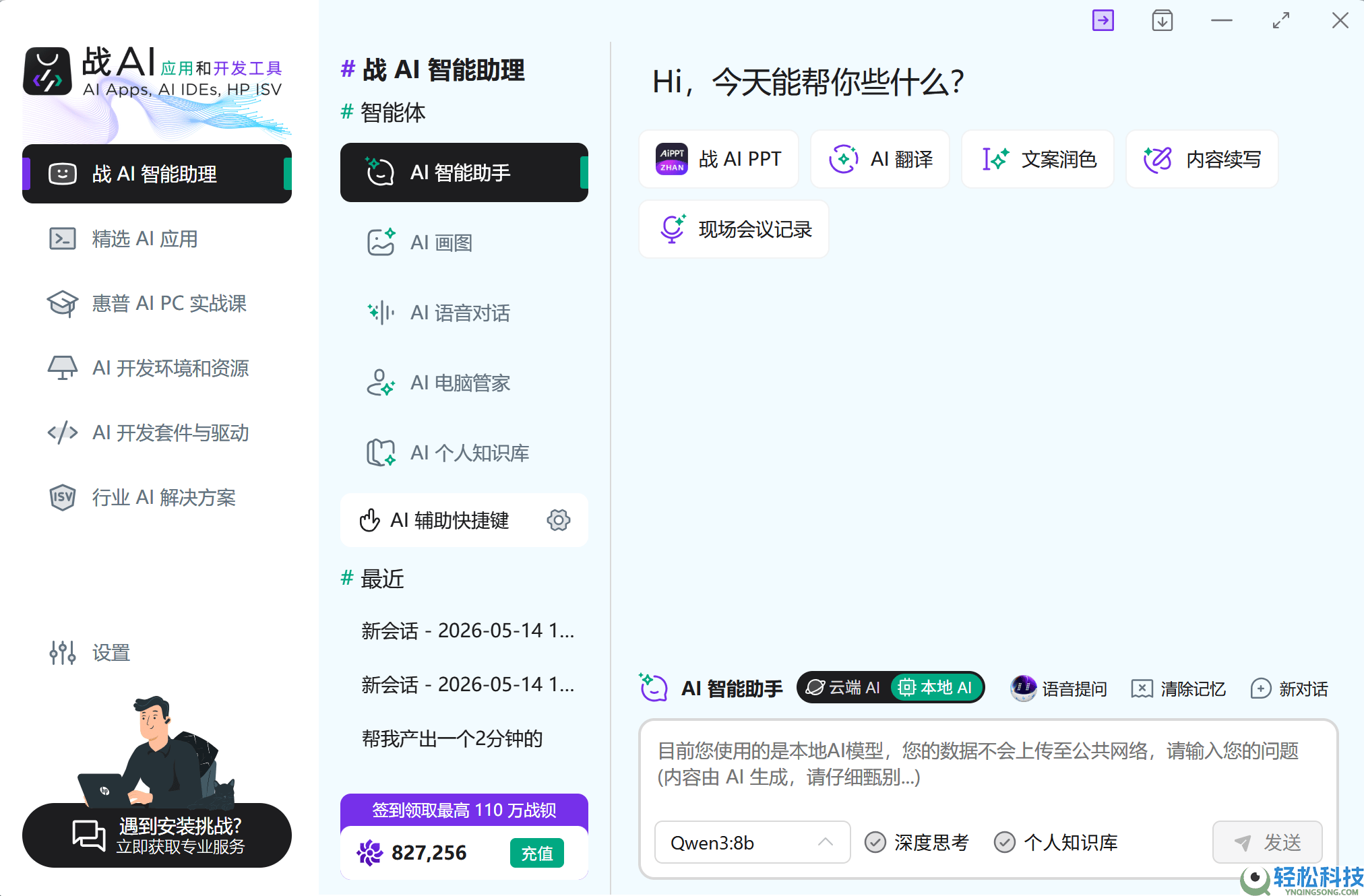The height and width of the screenshot is (896, 1364).
Task: Select the AI 电脑管家 agent
Action: pyautogui.click(x=464, y=383)
